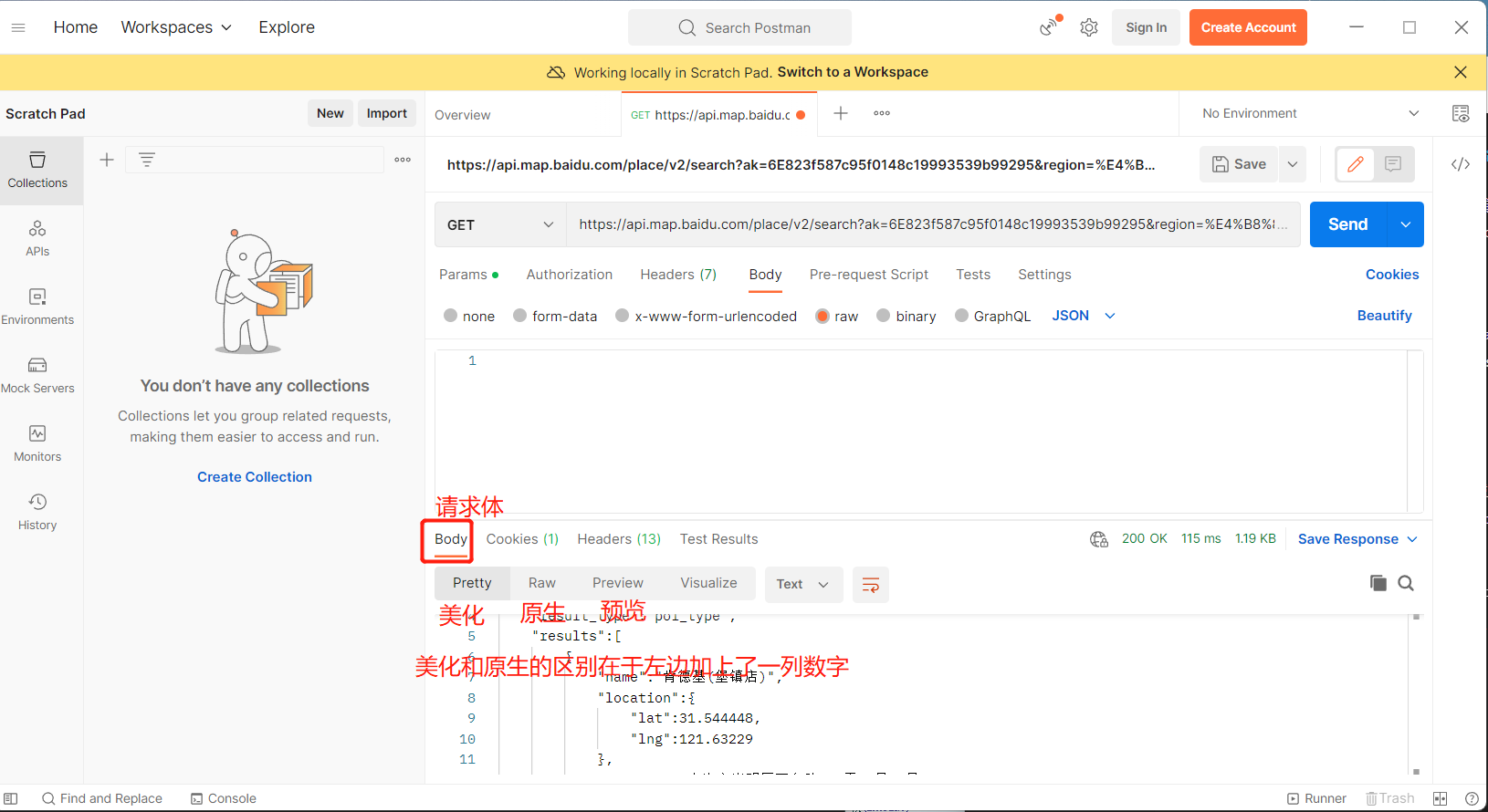Open the hamburger menu icon
1488x812 pixels.
pyautogui.click(x=18, y=27)
